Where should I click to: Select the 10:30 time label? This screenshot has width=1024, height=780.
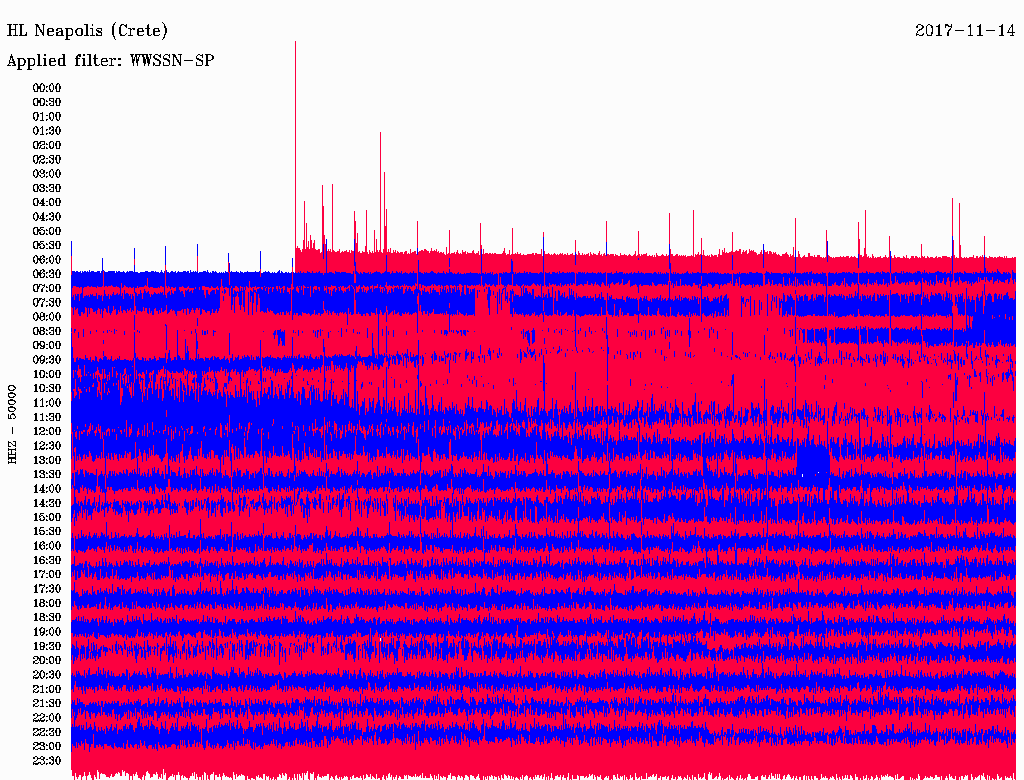(x=47, y=389)
